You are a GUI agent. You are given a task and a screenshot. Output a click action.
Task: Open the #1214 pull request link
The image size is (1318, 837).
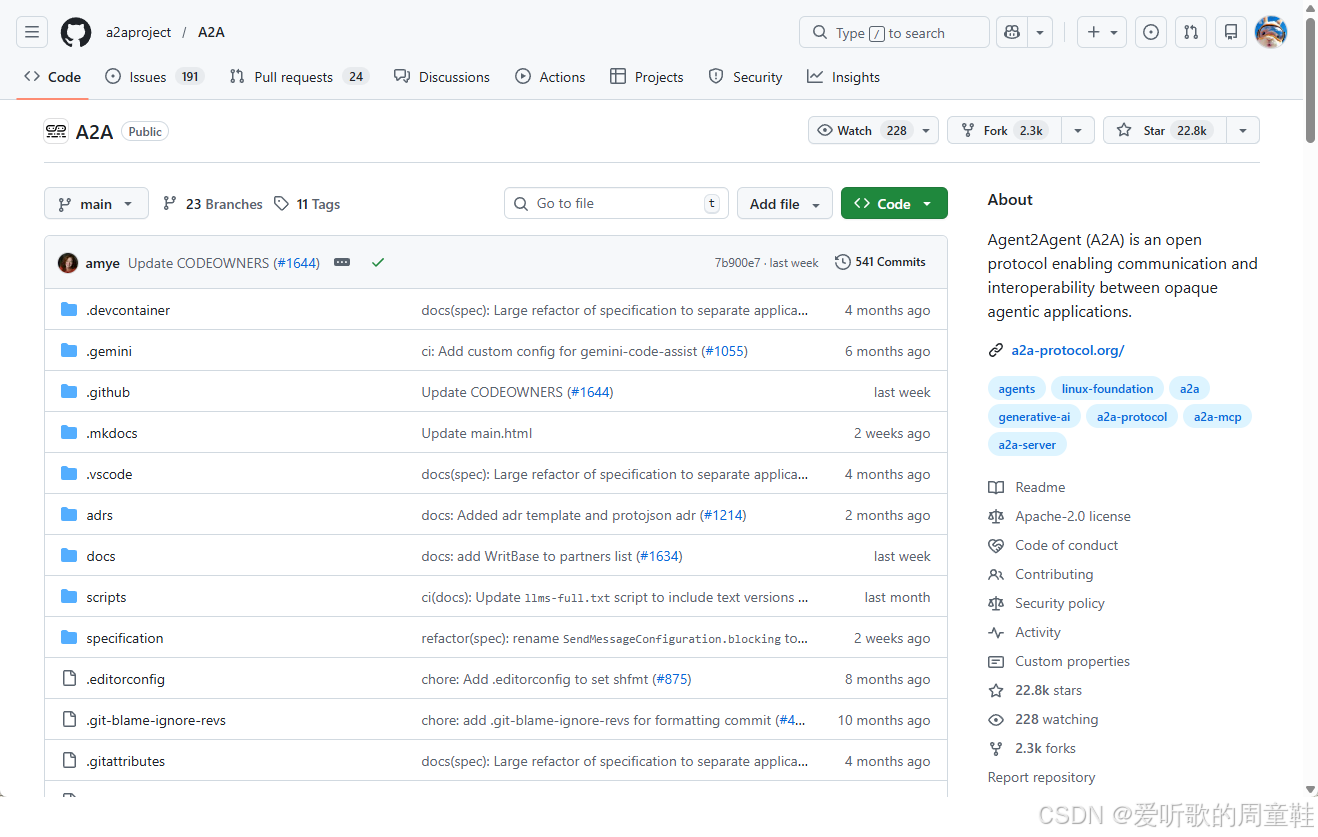(x=723, y=515)
